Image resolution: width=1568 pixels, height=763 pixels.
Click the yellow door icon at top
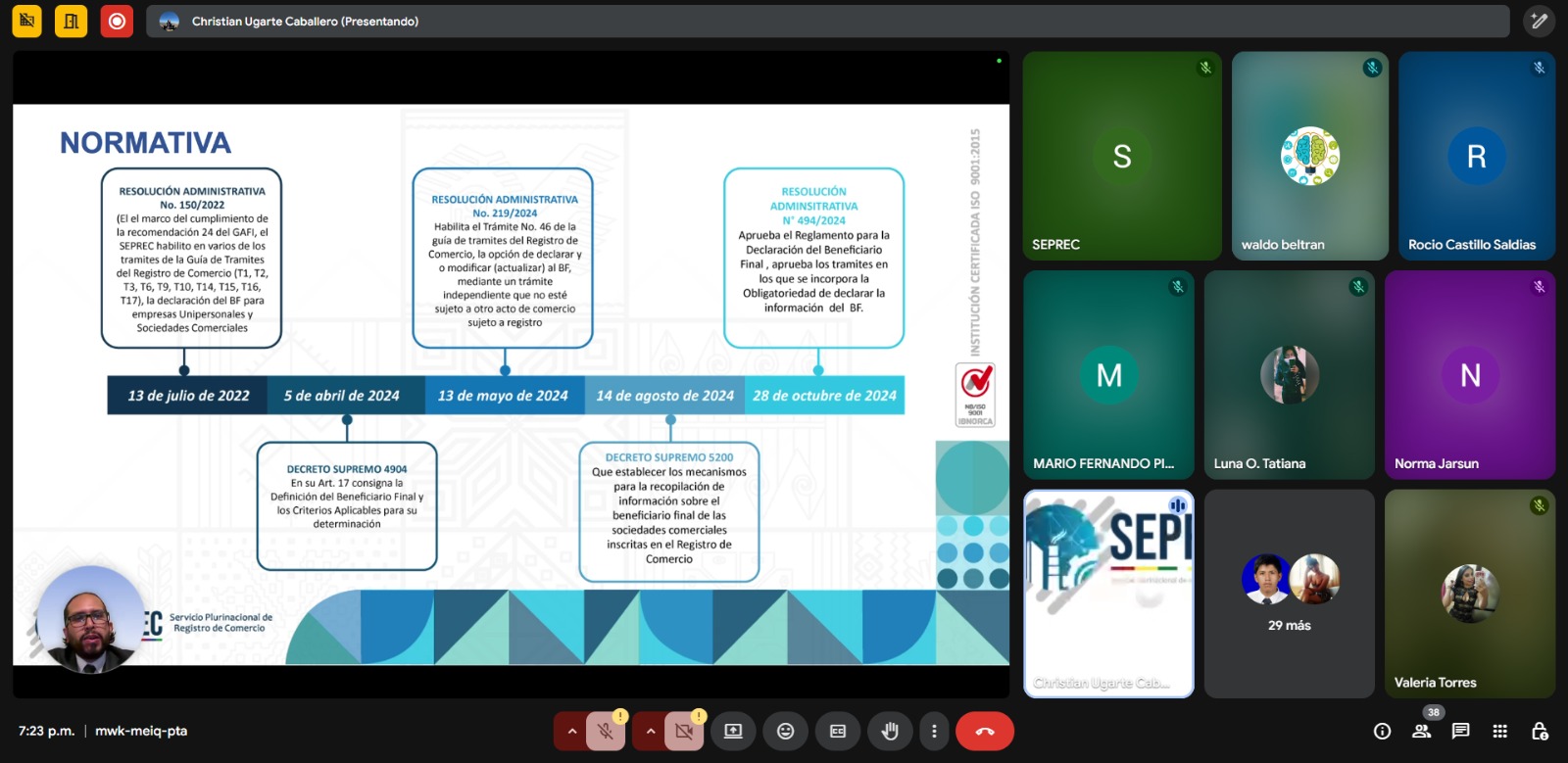[x=71, y=21]
